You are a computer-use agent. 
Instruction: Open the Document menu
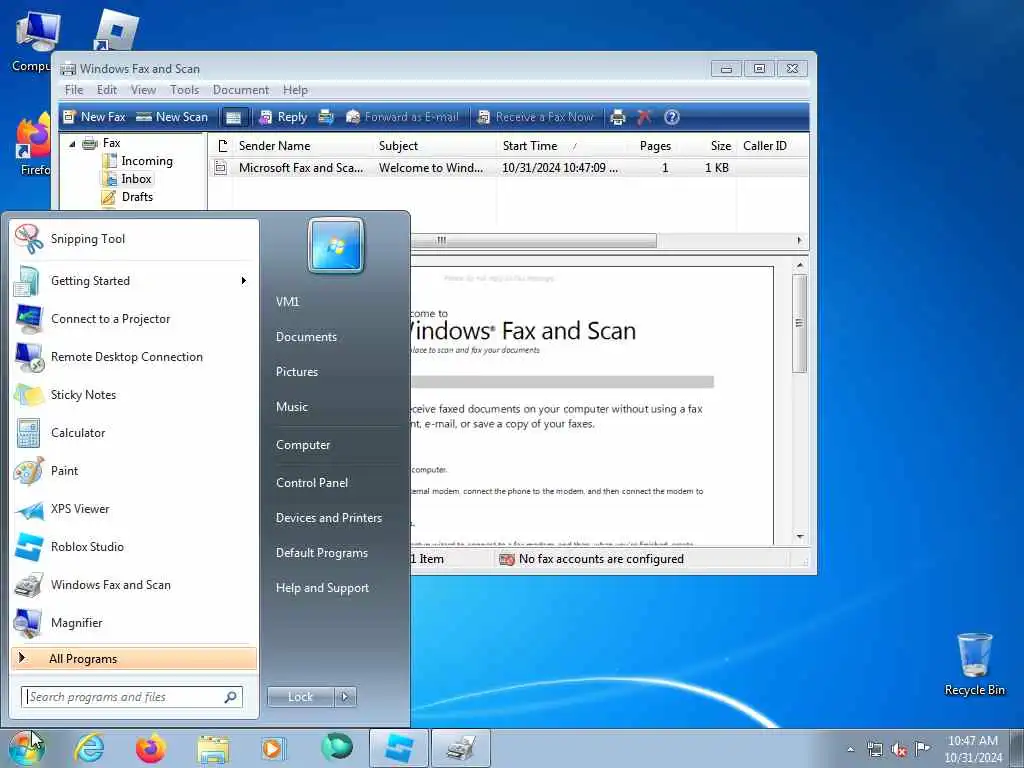(240, 90)
